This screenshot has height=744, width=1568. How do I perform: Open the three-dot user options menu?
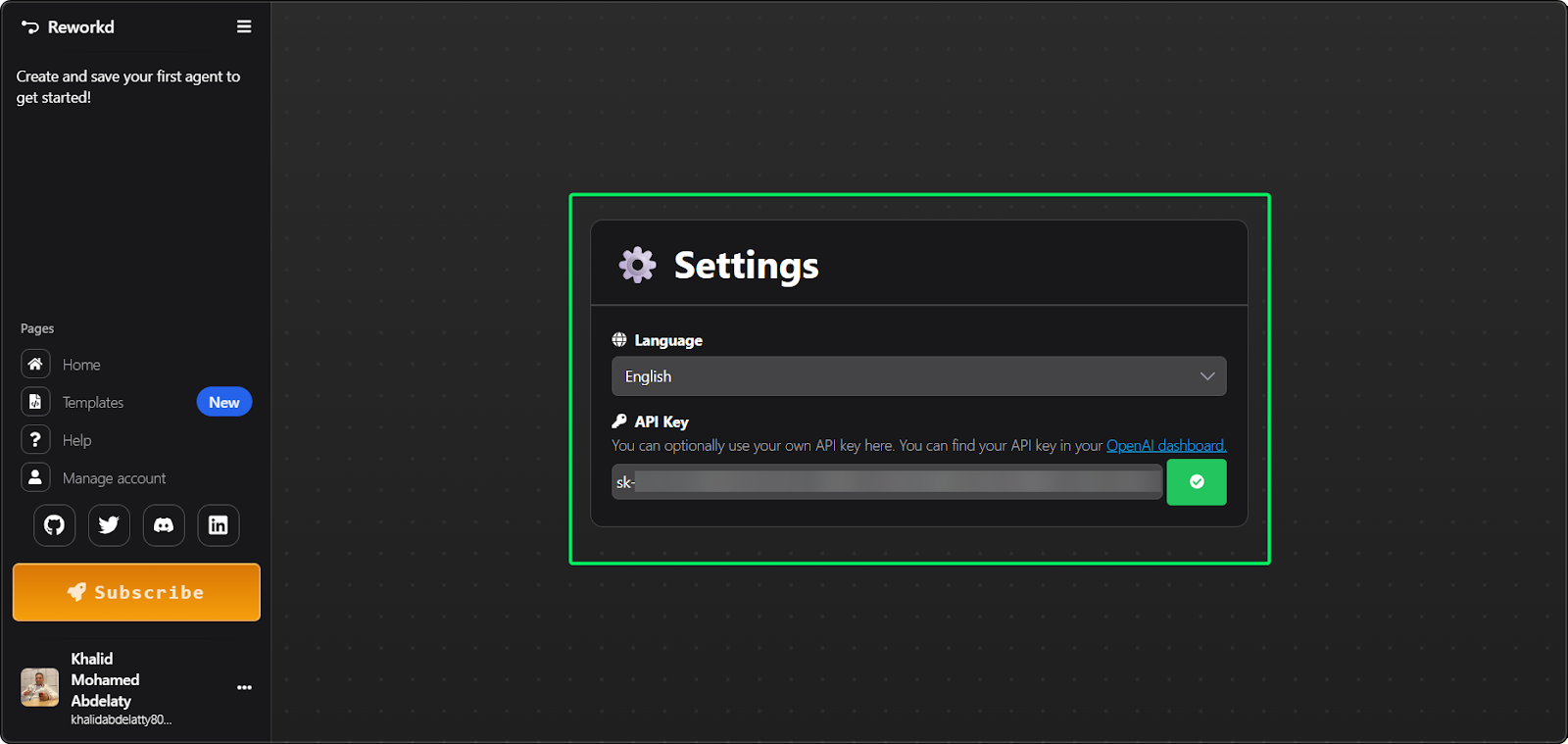[x=244, y=687]
